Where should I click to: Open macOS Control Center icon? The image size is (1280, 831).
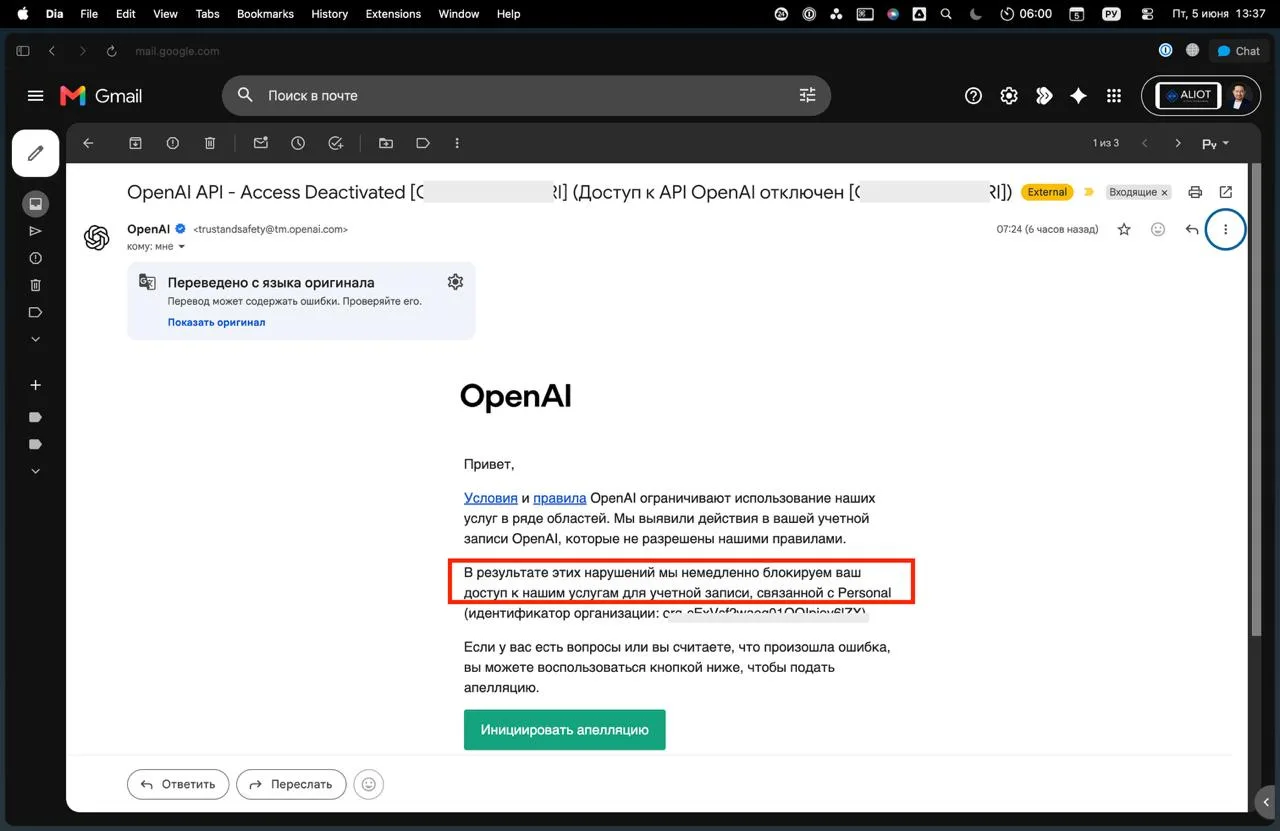point(1147,14)
